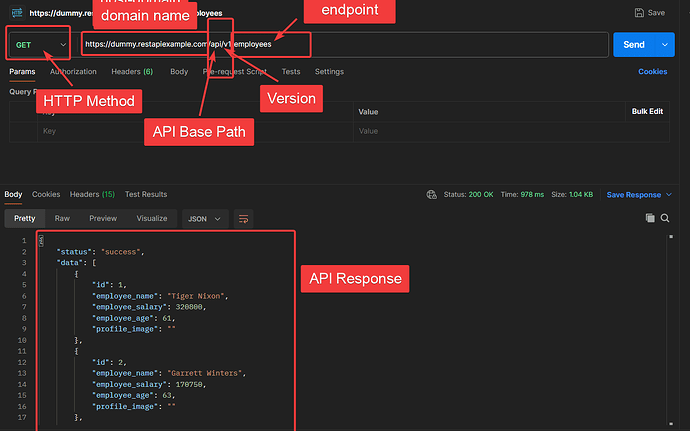Screen dimensions: 690x431
Task: Select the Tests tab
Action: [291, 72]
